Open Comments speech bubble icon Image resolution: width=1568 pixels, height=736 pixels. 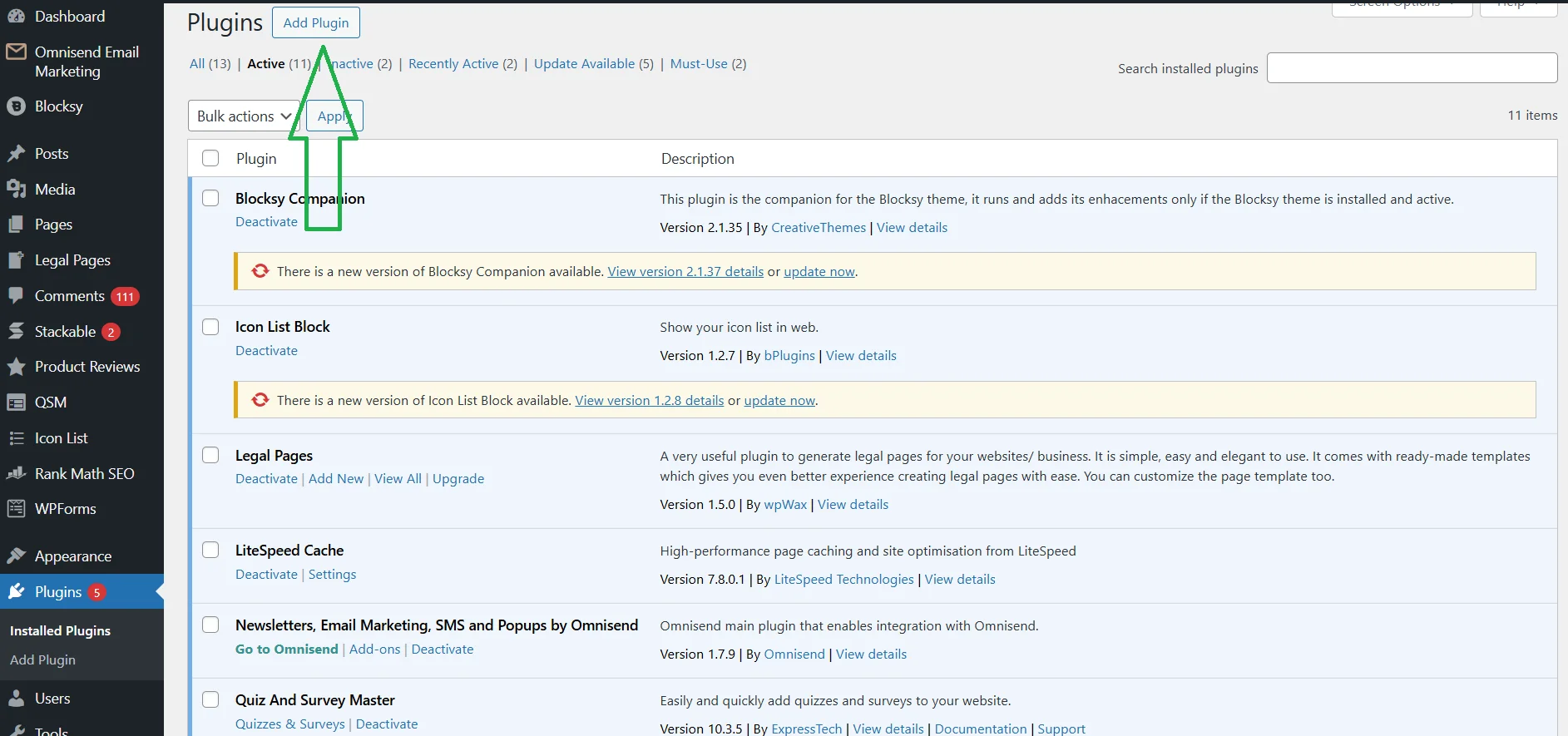[16, 296]
